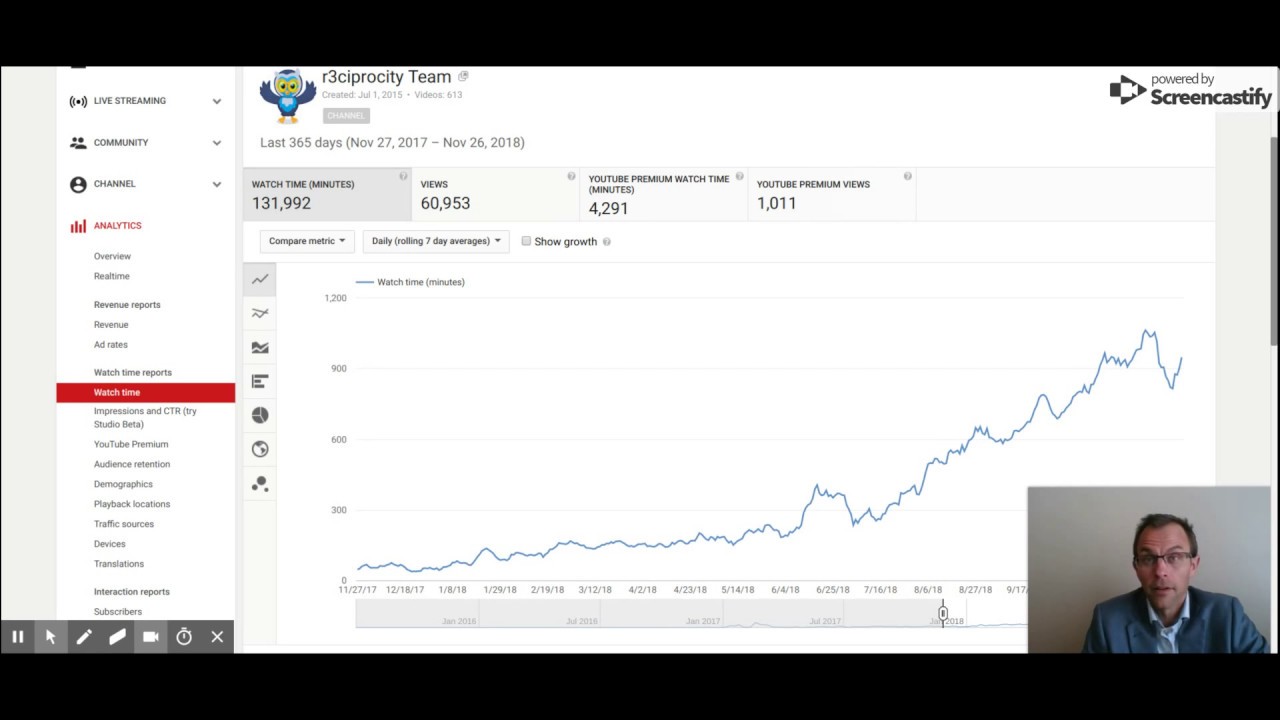Image resolution: width=1280 pixels, height=720 pixels.
Task: Select the Views metric tab
Action: [495, 194]
